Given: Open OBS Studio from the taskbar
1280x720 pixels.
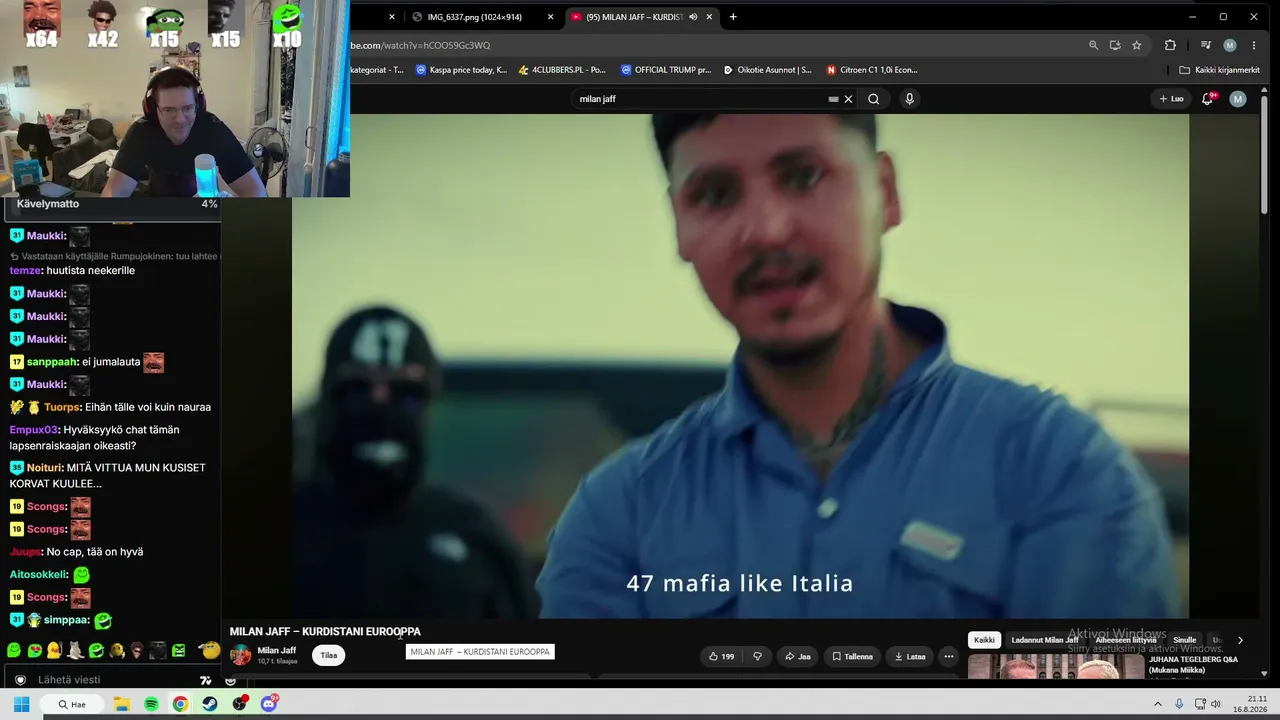Looking at the screenshot, I should 239,704.
